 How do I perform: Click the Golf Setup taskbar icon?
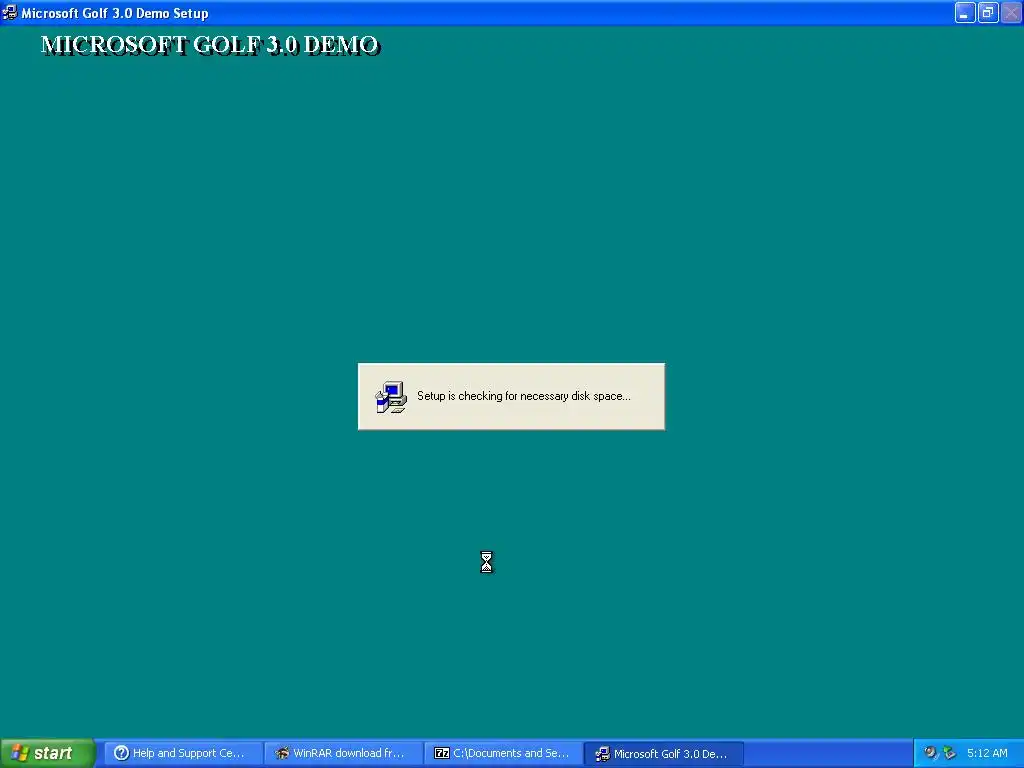tap(602, 754)
